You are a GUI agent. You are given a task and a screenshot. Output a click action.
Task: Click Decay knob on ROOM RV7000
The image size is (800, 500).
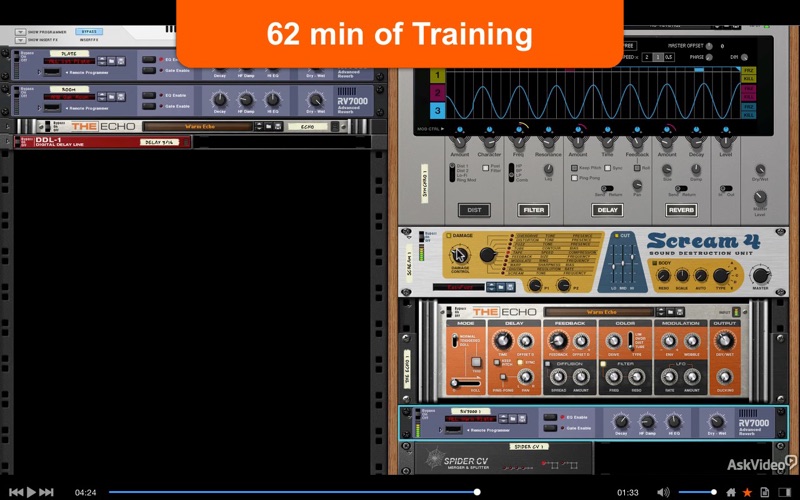tap(220, 99)
